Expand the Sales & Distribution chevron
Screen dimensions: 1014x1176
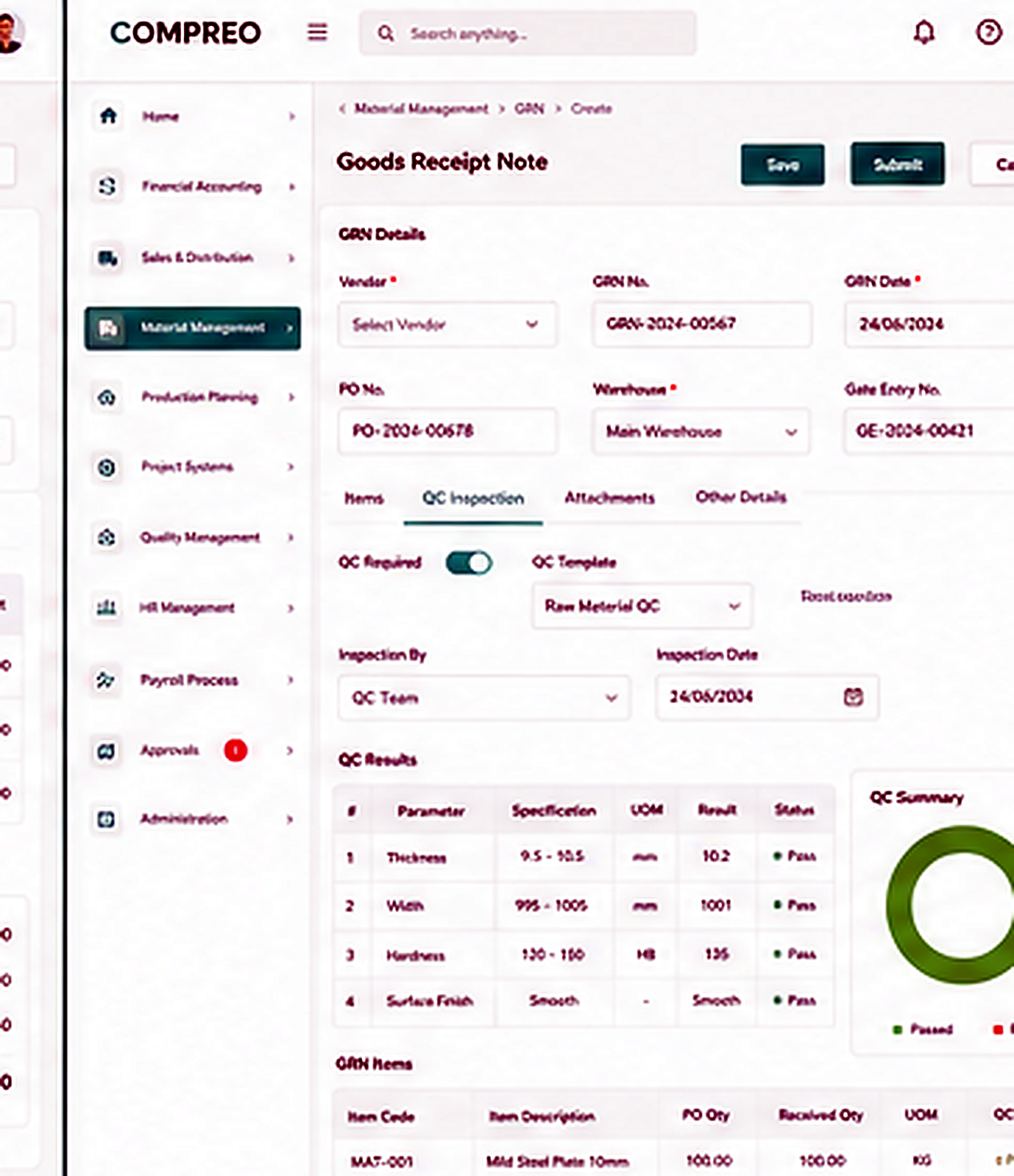[x=292, y=257]
